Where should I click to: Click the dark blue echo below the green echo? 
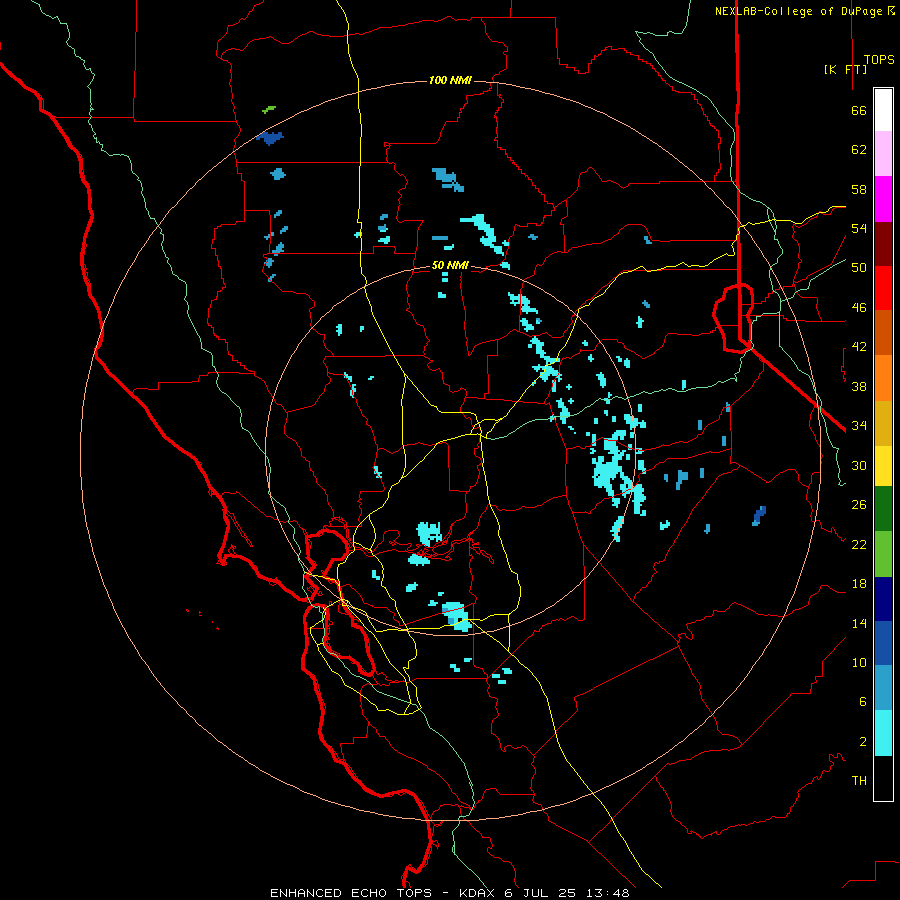(x=270, y=138)
